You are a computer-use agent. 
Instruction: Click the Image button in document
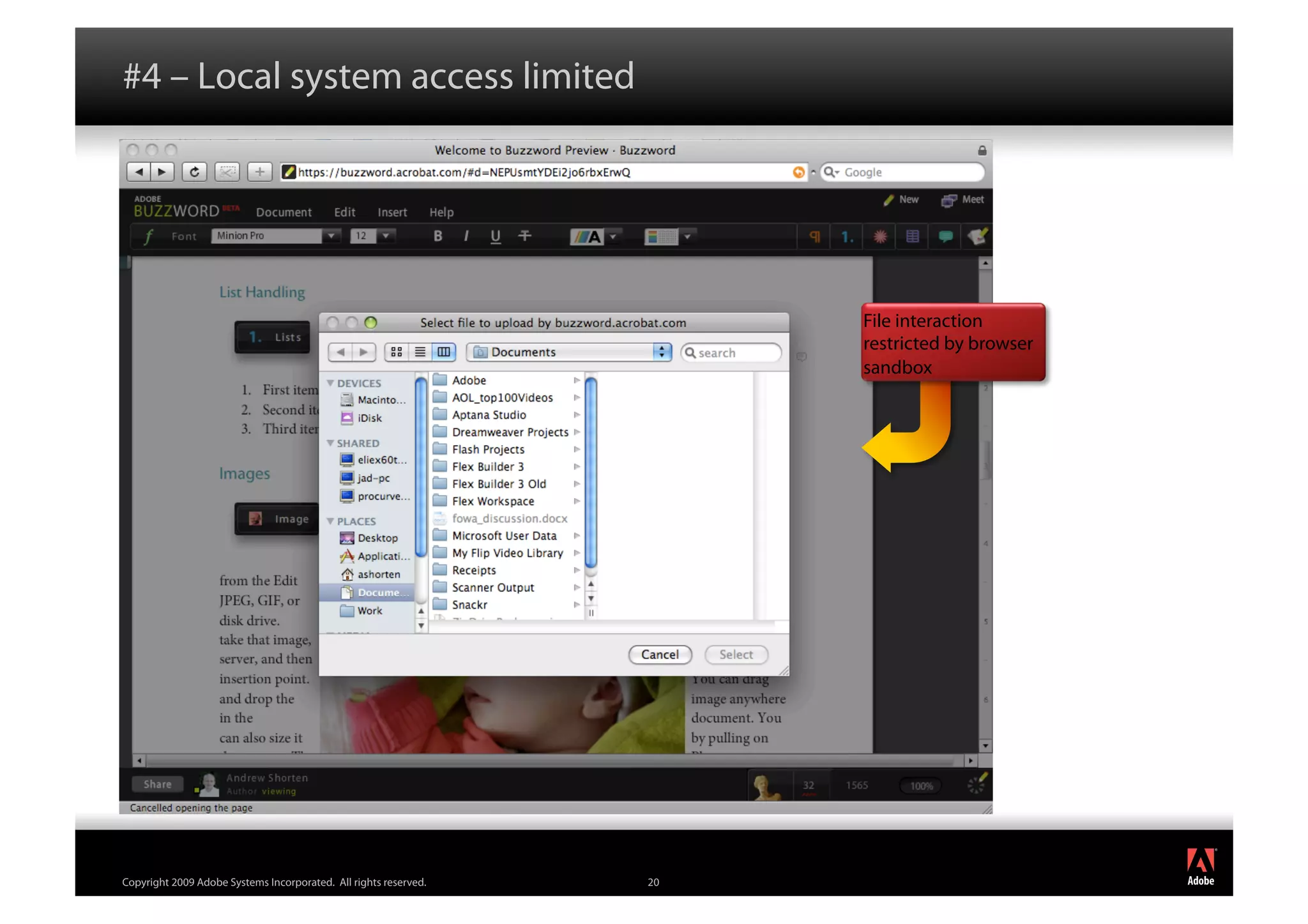tap(278, 519)
